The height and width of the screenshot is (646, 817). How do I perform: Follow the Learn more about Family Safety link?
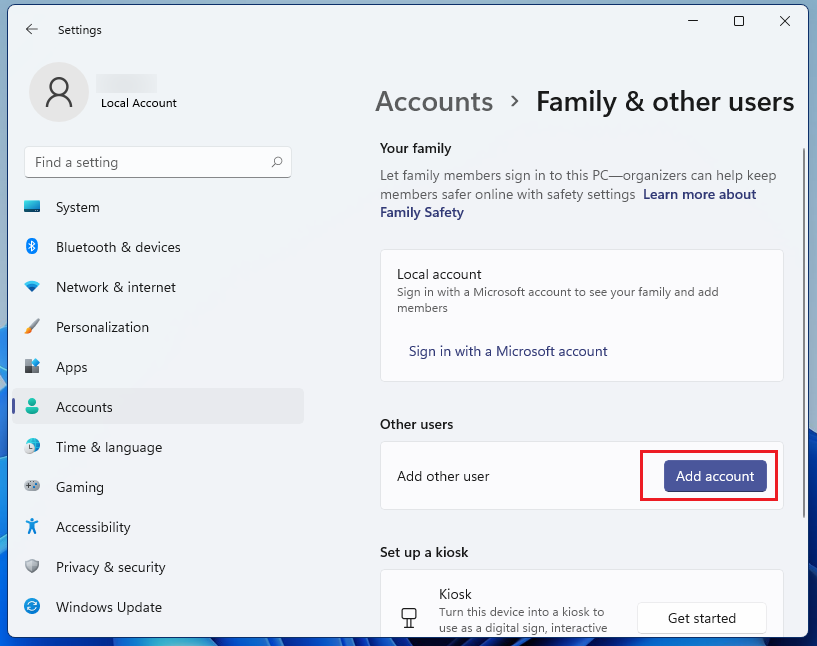tap(568, 203)
